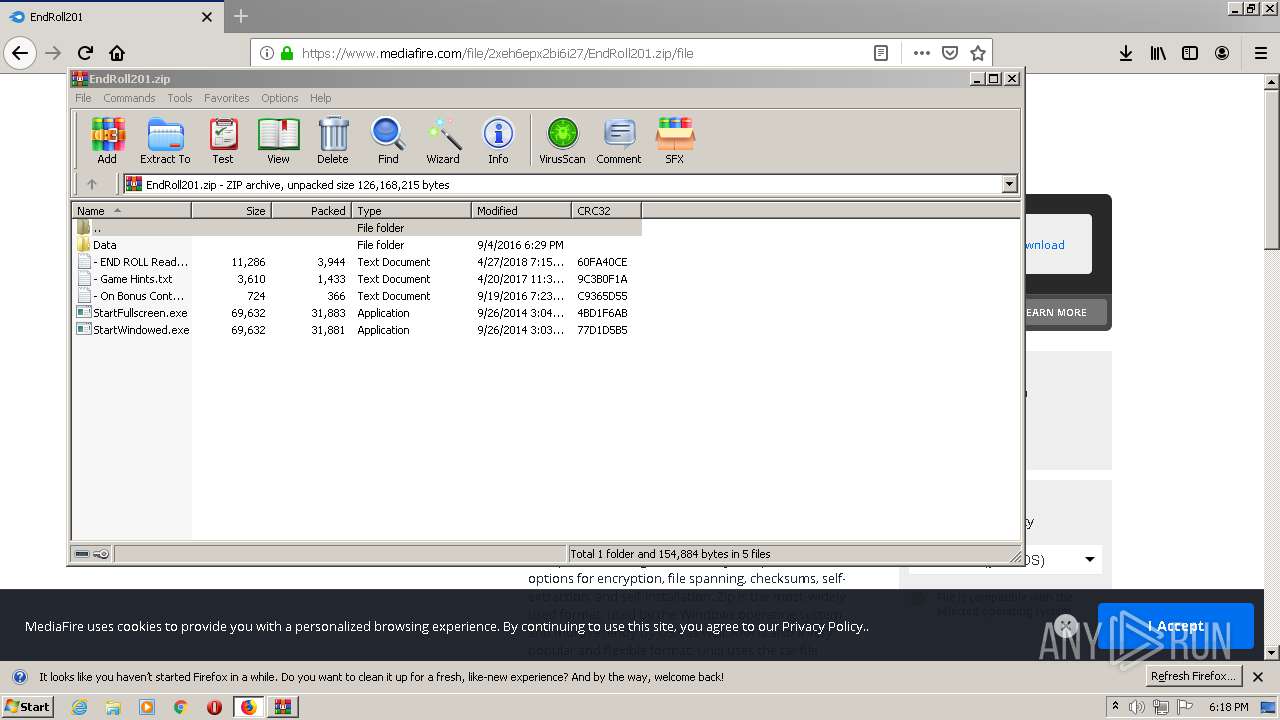Click the View file icon
This screenshot has height=720, width=1280.
[x=278, y=140]
